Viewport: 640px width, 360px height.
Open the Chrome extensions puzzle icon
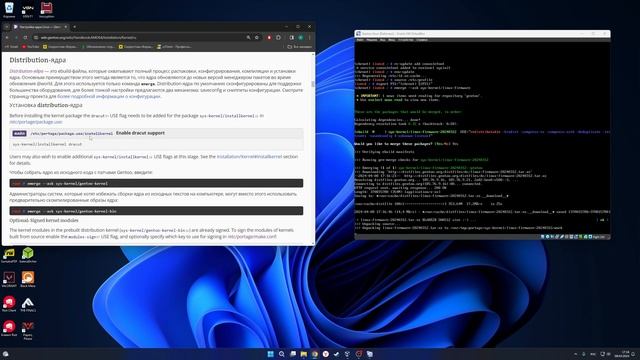pos(278,38)
